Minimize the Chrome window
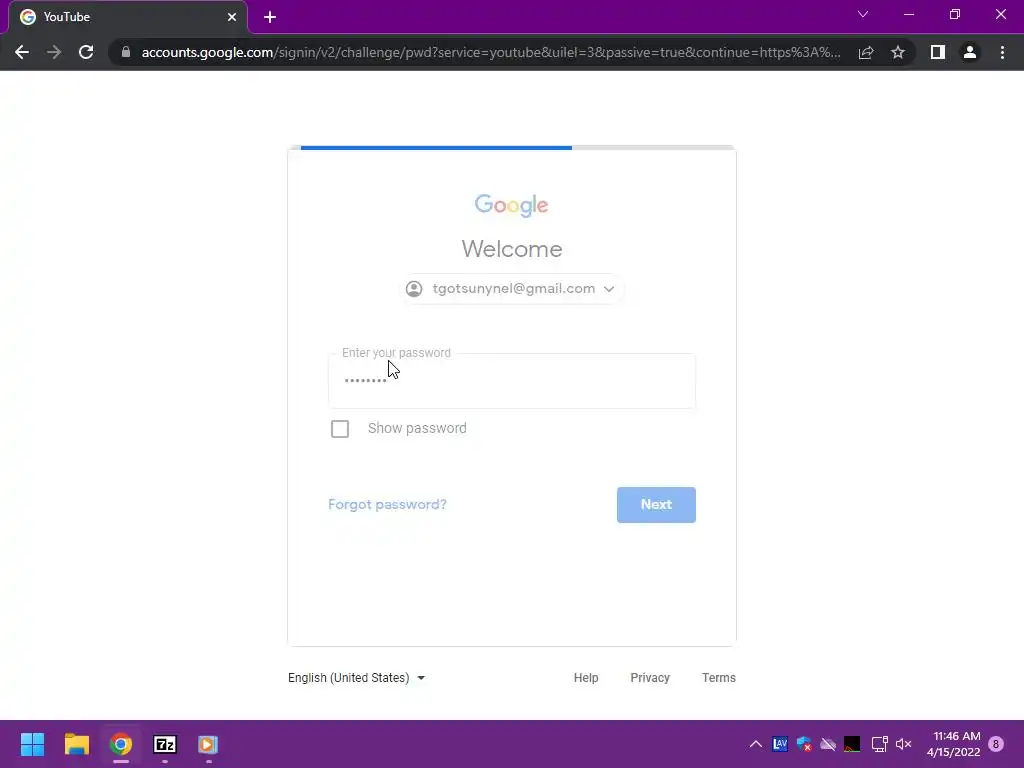Screen dimensions: 1024x768 908,14
